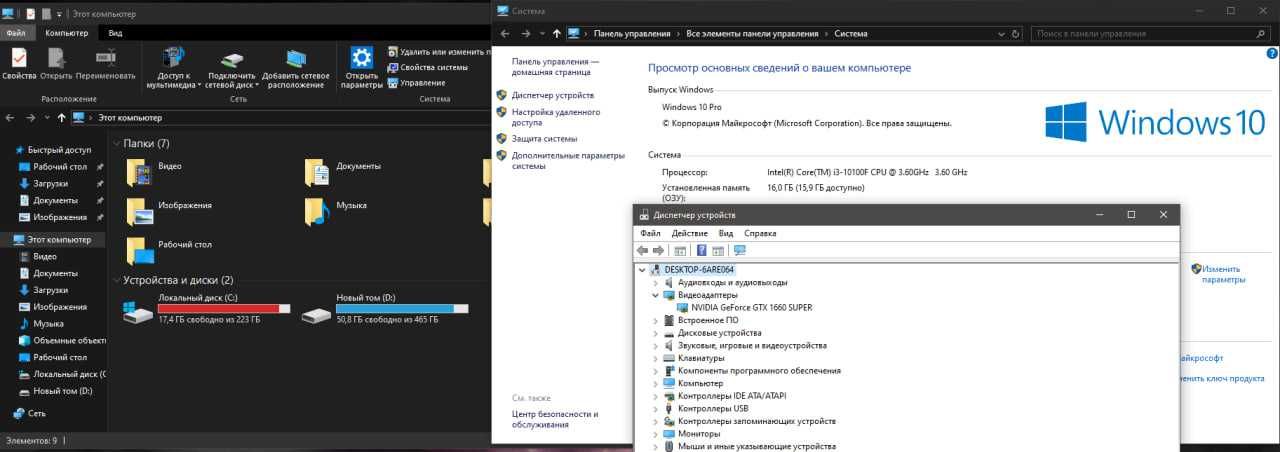Open recent locations chevron in Explorer

pyautogui.click(x=47, y=118)
